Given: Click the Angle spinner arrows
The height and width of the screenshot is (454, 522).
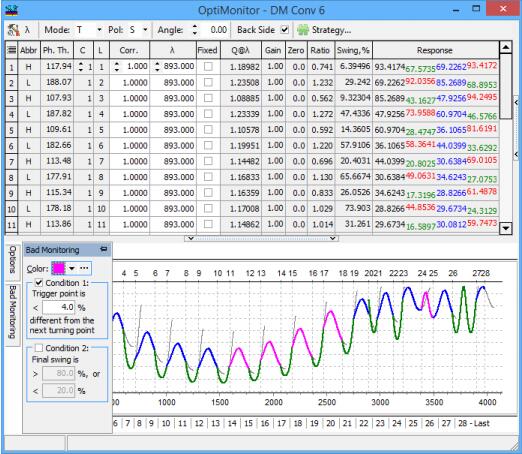Looking at the screenshot, I should (x=195, y=30).
